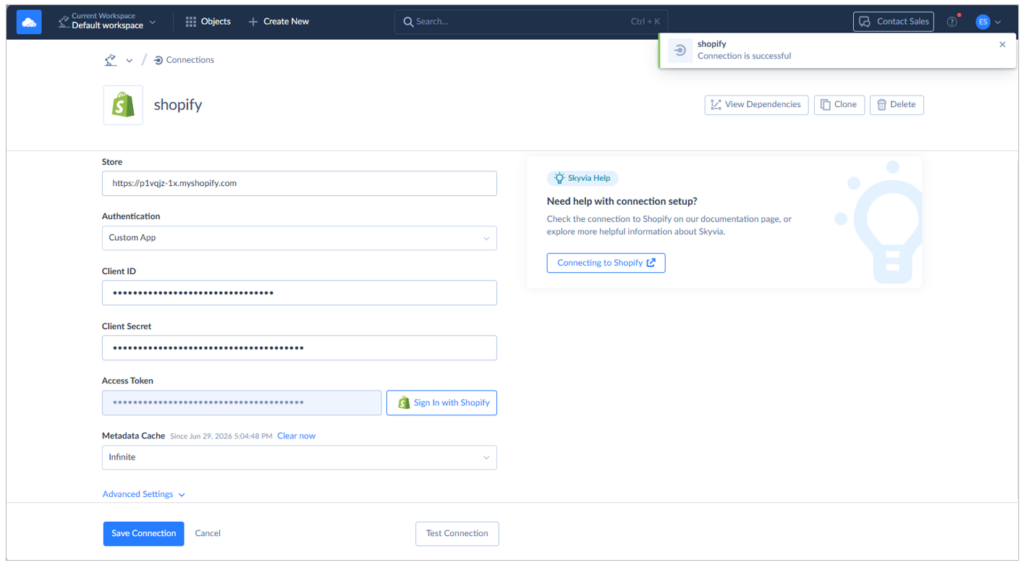1024x568 pixels.
Task: Click the metadata cache timestamp text
Action: [221, 436]
